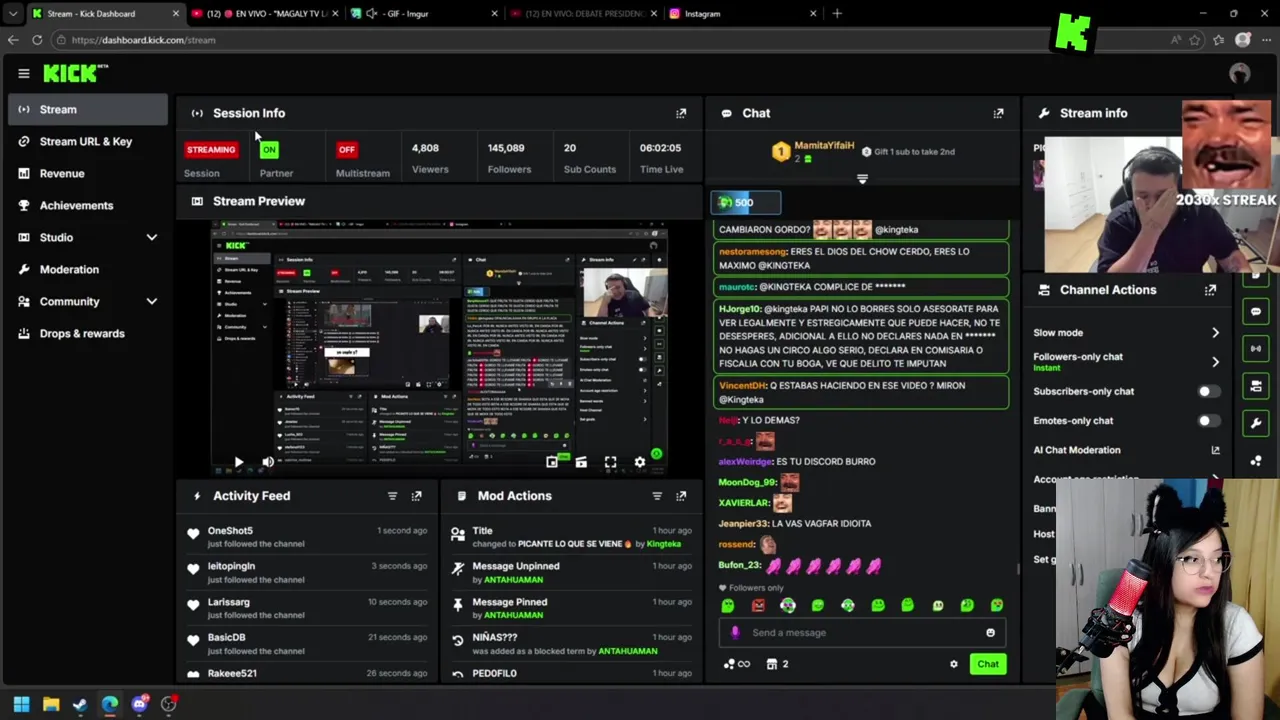The width and height of the screenshot is (1280, 720).
Task: Open the AI Chat Moderation external link
Action: click(1215, 450)
